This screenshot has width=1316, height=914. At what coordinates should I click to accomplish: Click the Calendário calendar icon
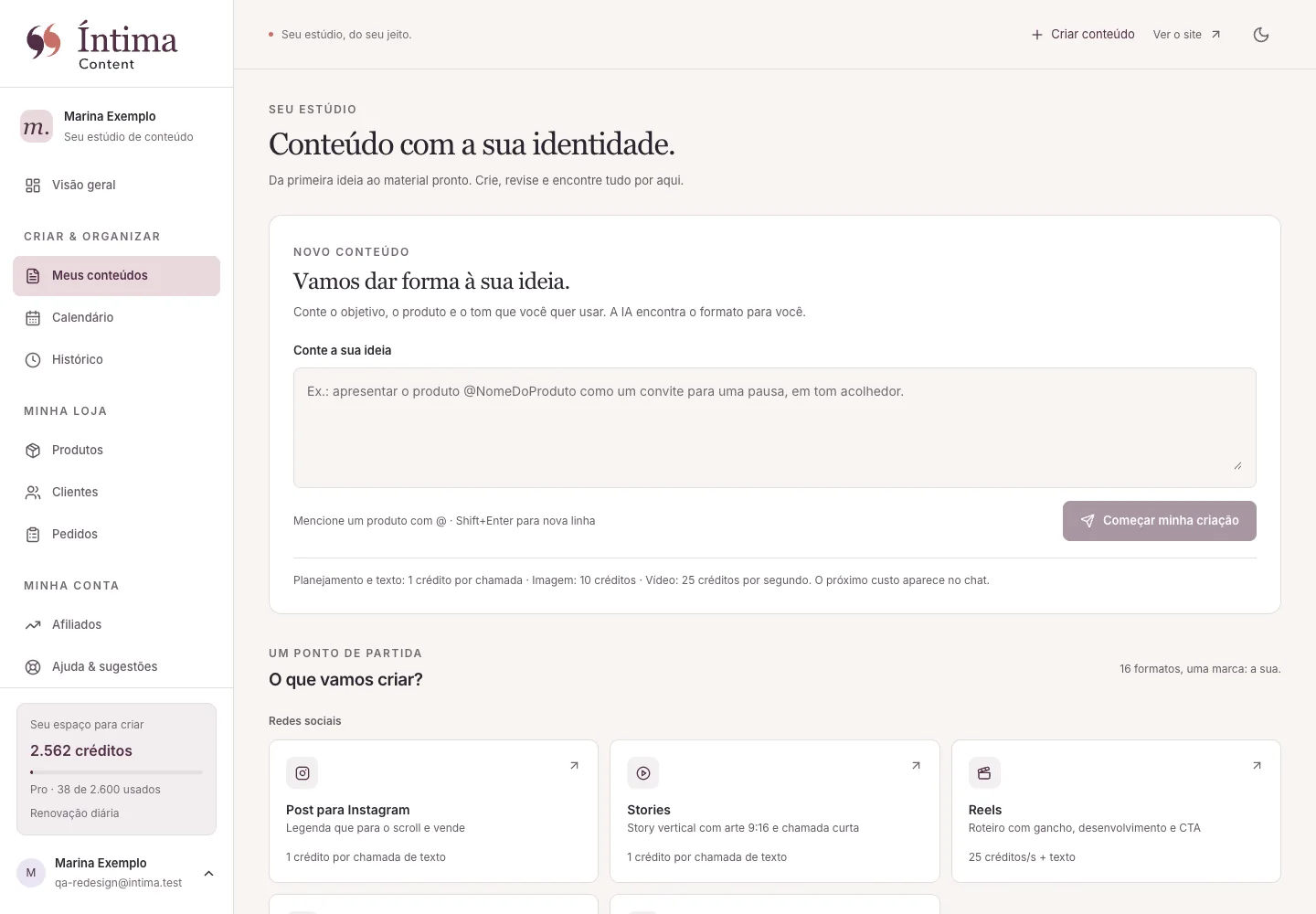(33, 318)
